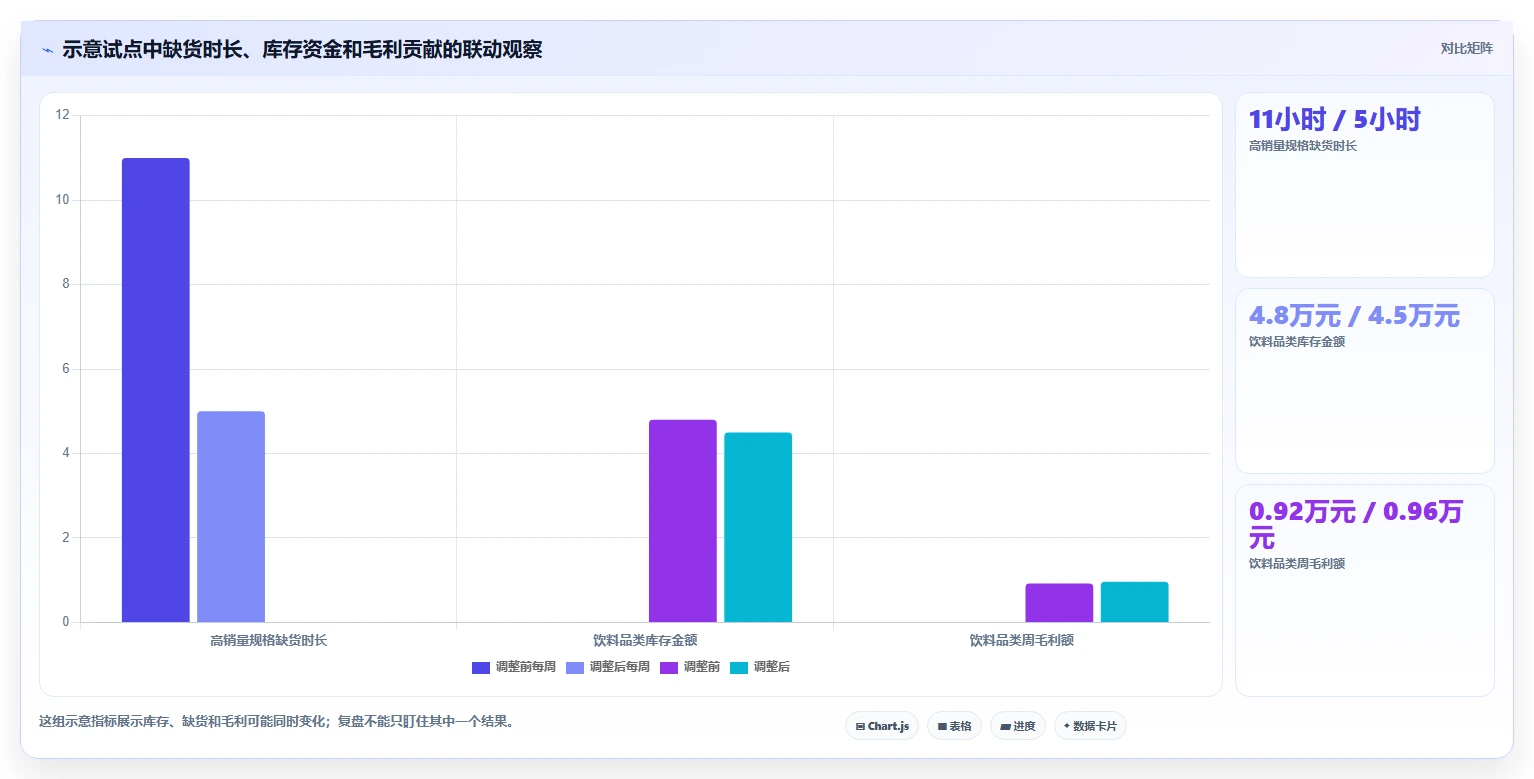Screen dimensions: 1534x779
Task: Click y-axis tick label 0
Action: click(x=66, y=622)
